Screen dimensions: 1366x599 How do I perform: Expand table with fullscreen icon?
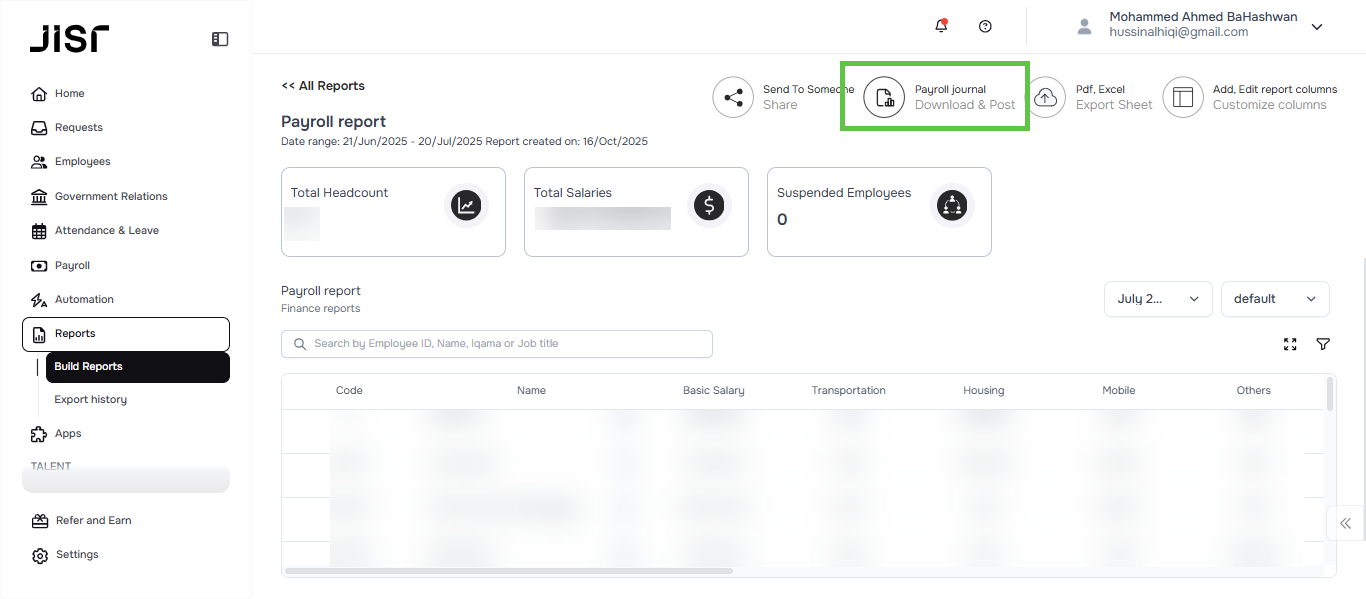click(1290, 344)
